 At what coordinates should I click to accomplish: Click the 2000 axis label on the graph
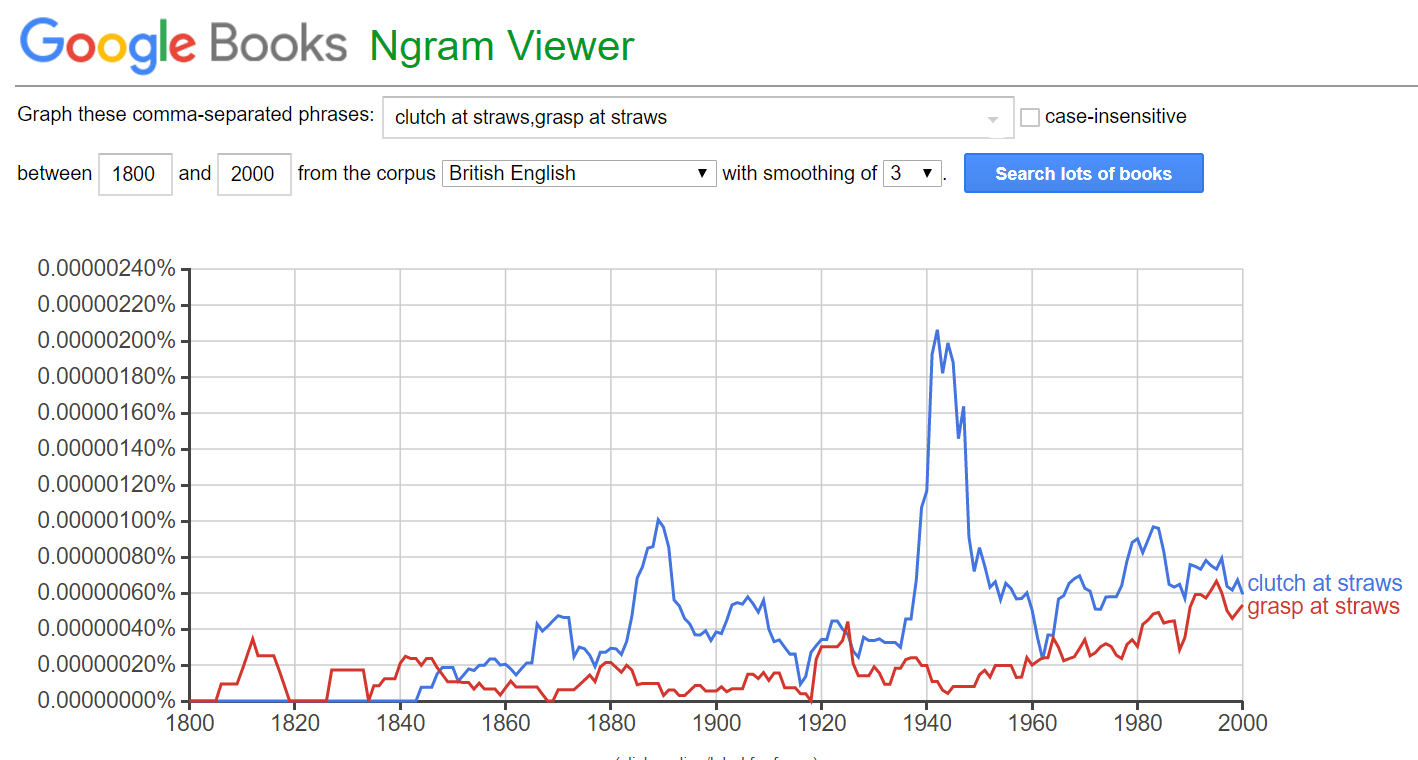1243,722
